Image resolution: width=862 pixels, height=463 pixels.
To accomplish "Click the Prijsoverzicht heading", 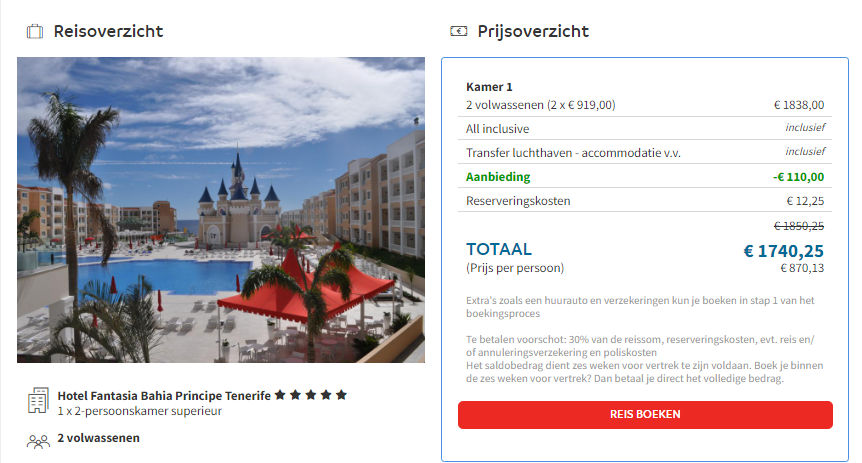I will [533, 31].
